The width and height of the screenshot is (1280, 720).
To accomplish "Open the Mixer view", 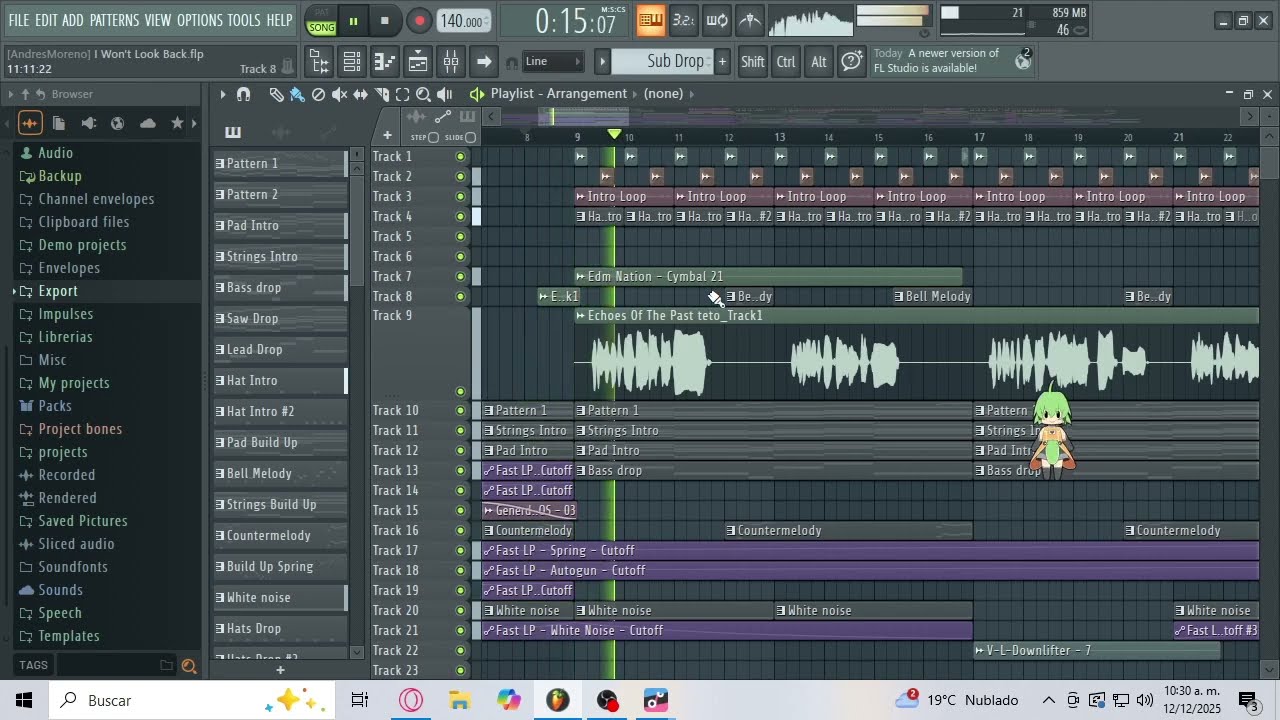I will (451, 62).
